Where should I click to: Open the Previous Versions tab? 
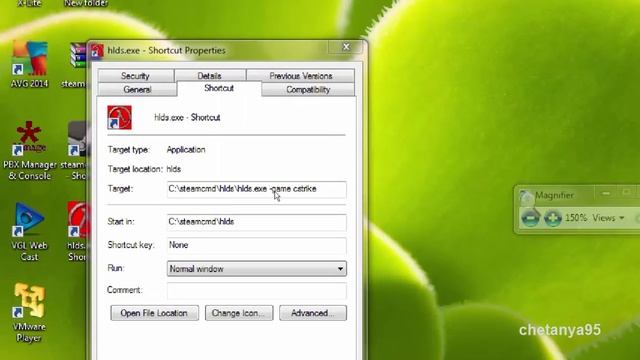tap(301, 76)
